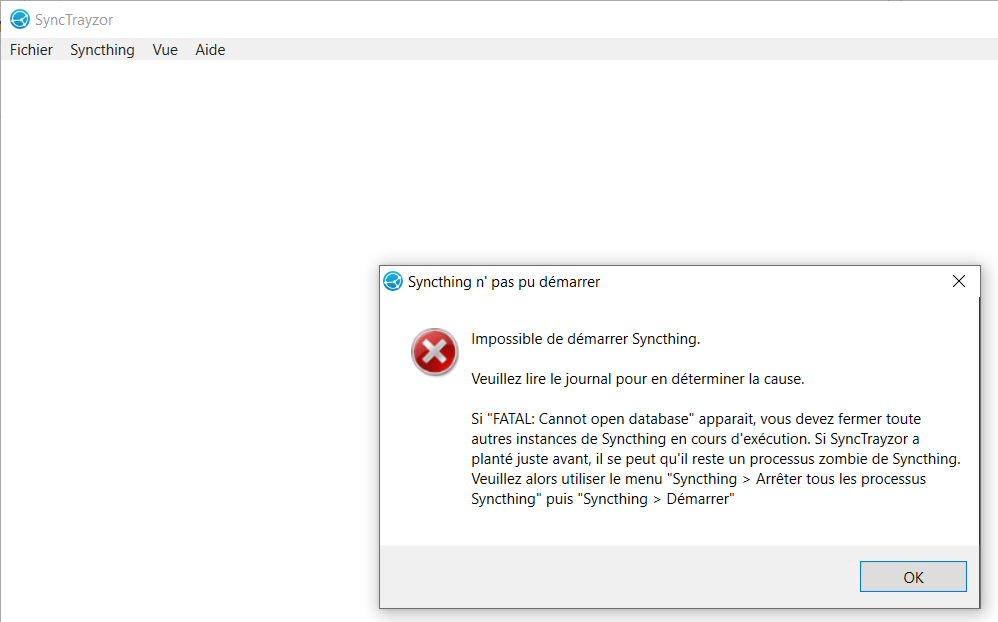Screen dimensions: 998x622
Task: Close the Syncthing error dialog with the X
Action: pos(958,281)
